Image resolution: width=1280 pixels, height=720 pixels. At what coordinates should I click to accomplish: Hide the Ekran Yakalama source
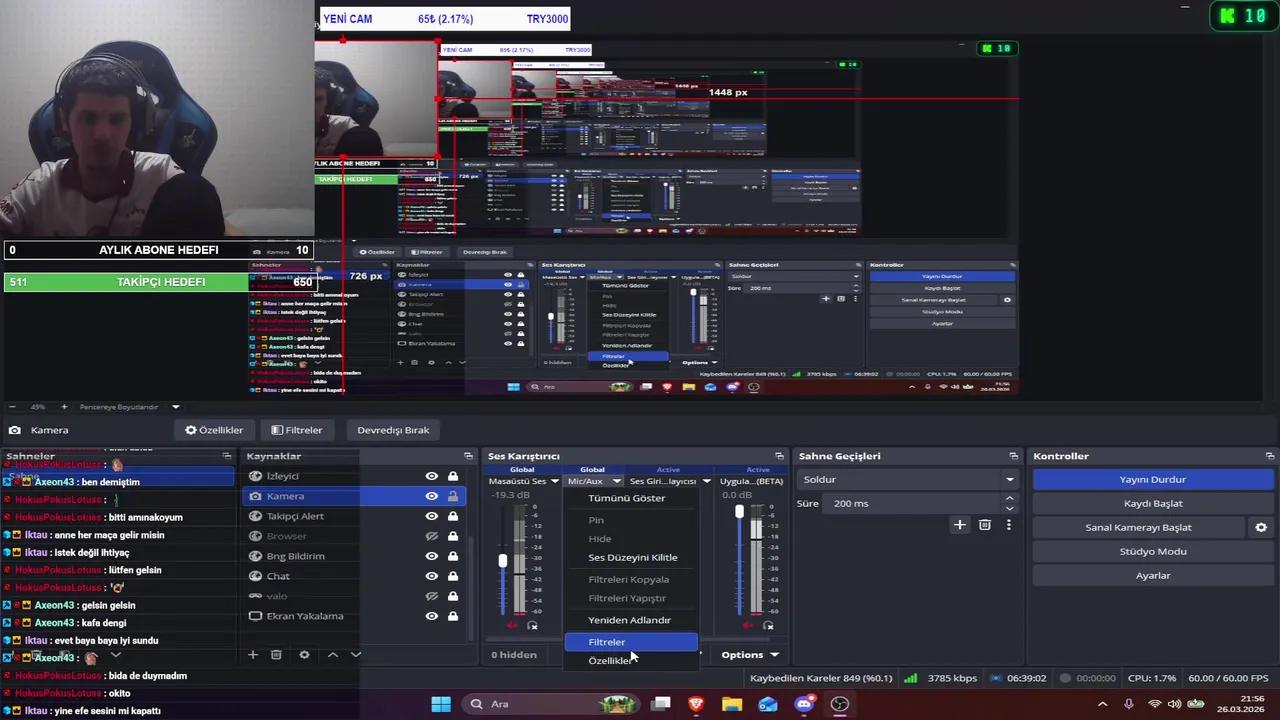[x=432, y=616]
